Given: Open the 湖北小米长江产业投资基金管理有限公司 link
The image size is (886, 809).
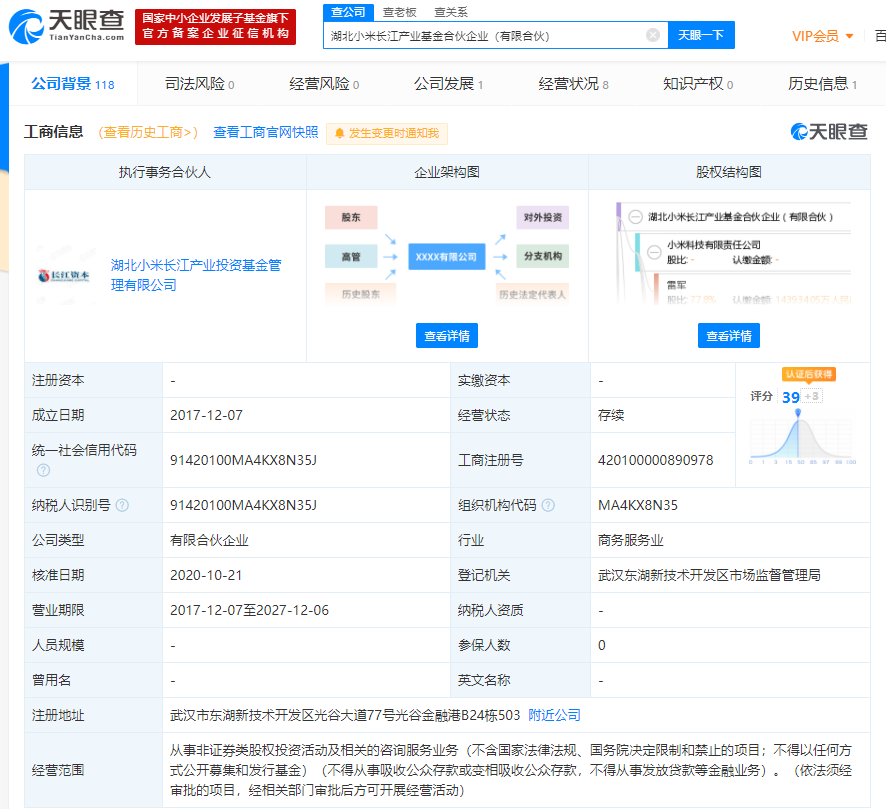Looking at the screenshot, I should coord(196,275).
